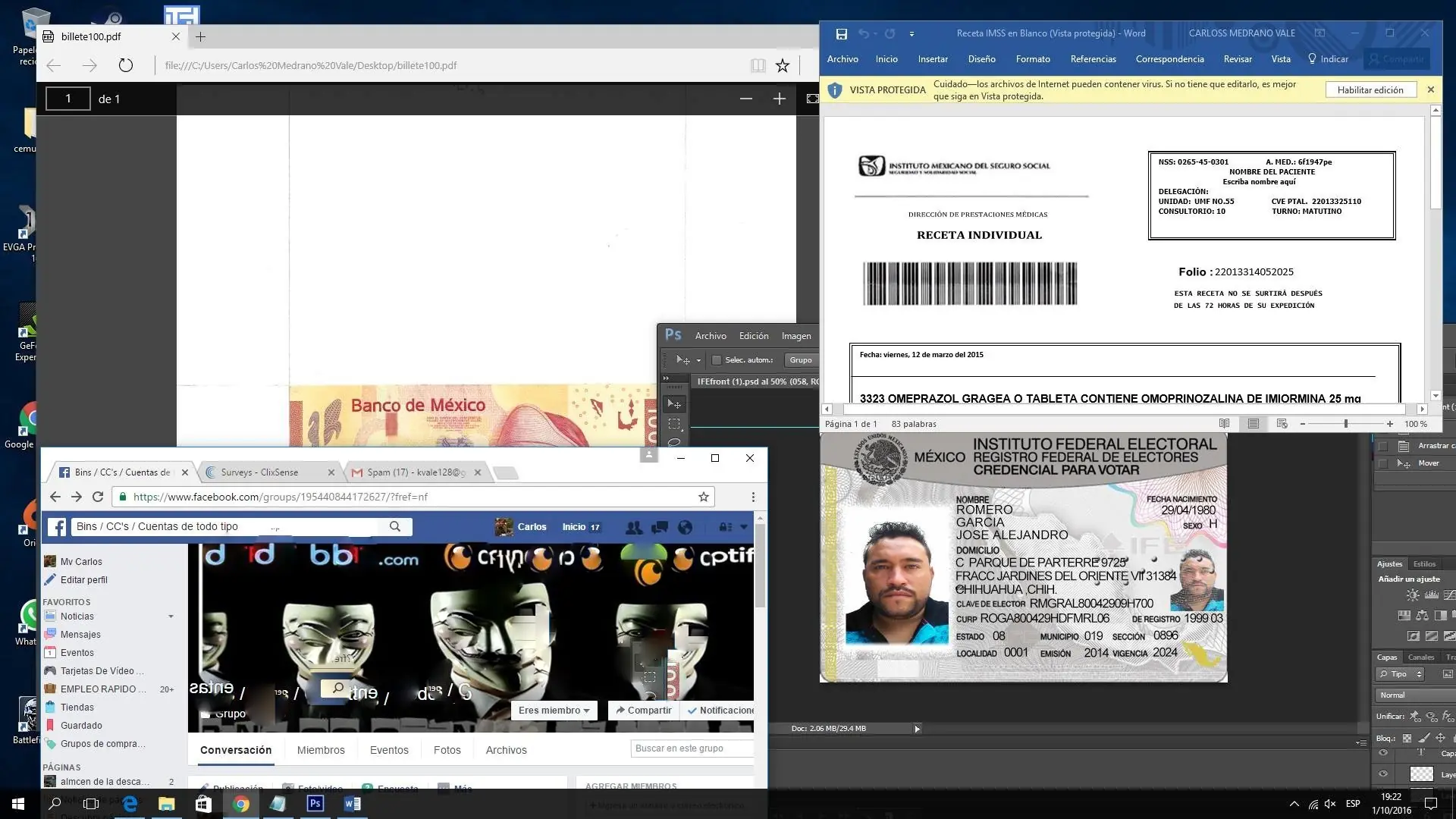Save the Word document with the disk icon
1456x819 pixels.
[841, 33]
